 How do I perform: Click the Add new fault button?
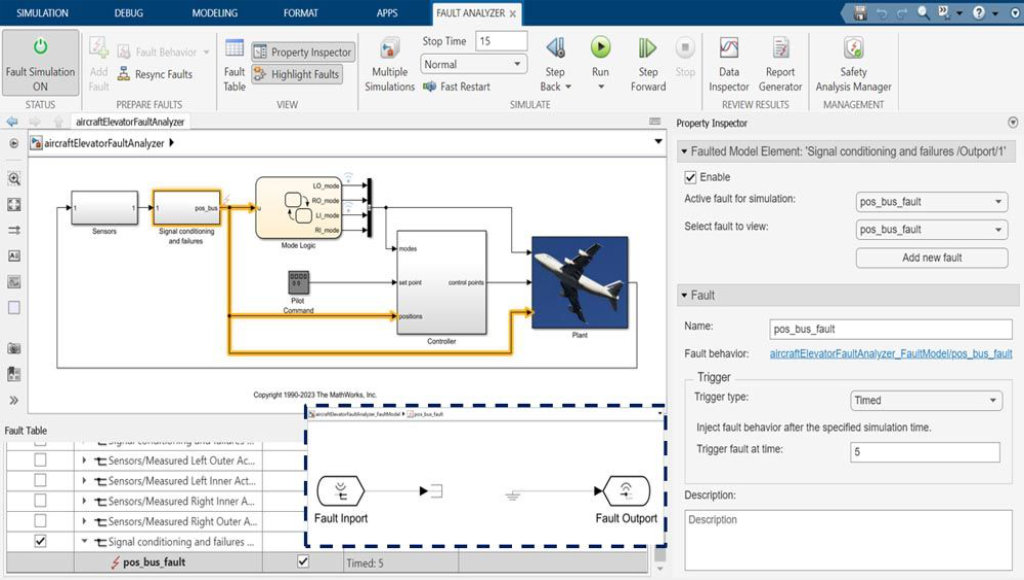coord(931,257)
